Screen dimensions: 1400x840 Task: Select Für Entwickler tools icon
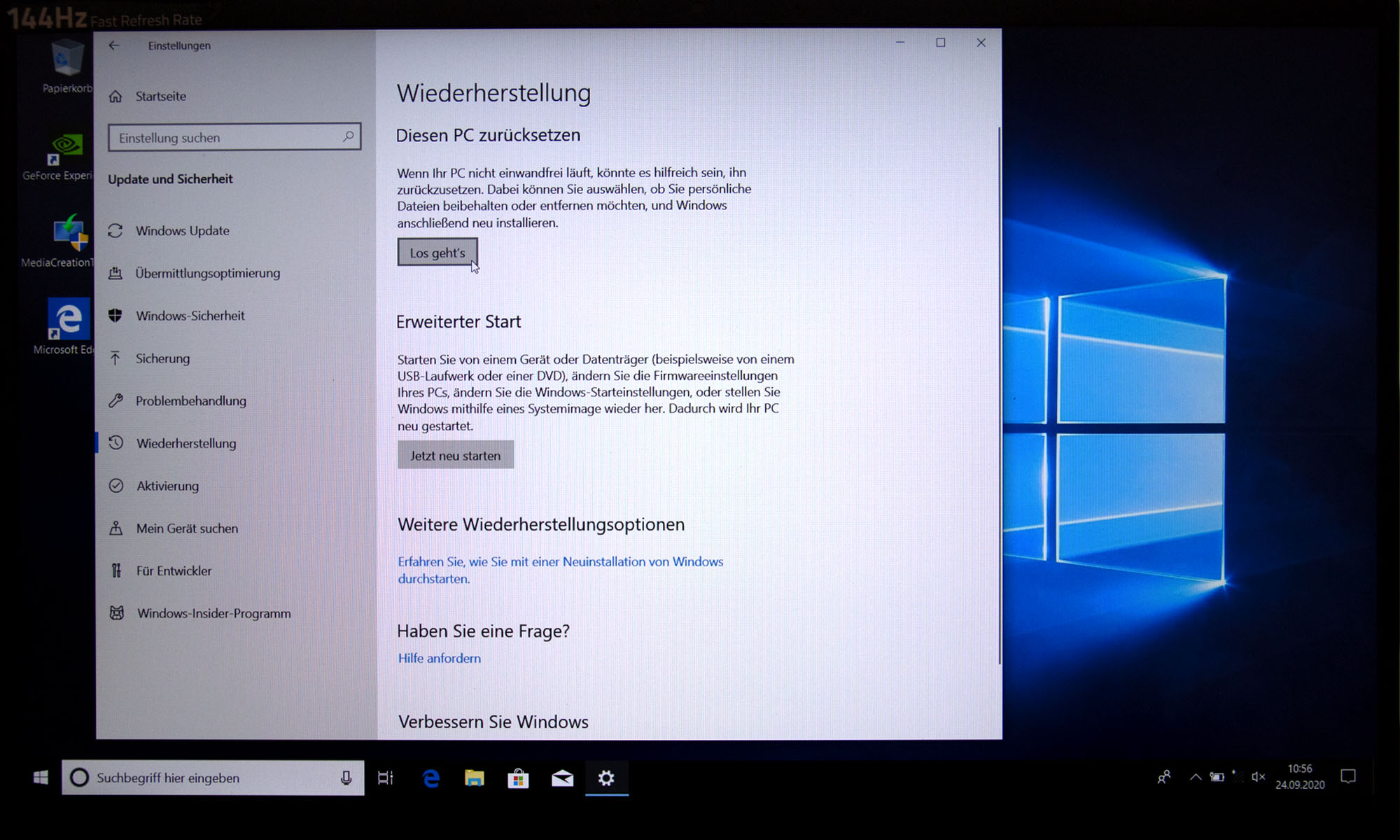pos(116,570)
